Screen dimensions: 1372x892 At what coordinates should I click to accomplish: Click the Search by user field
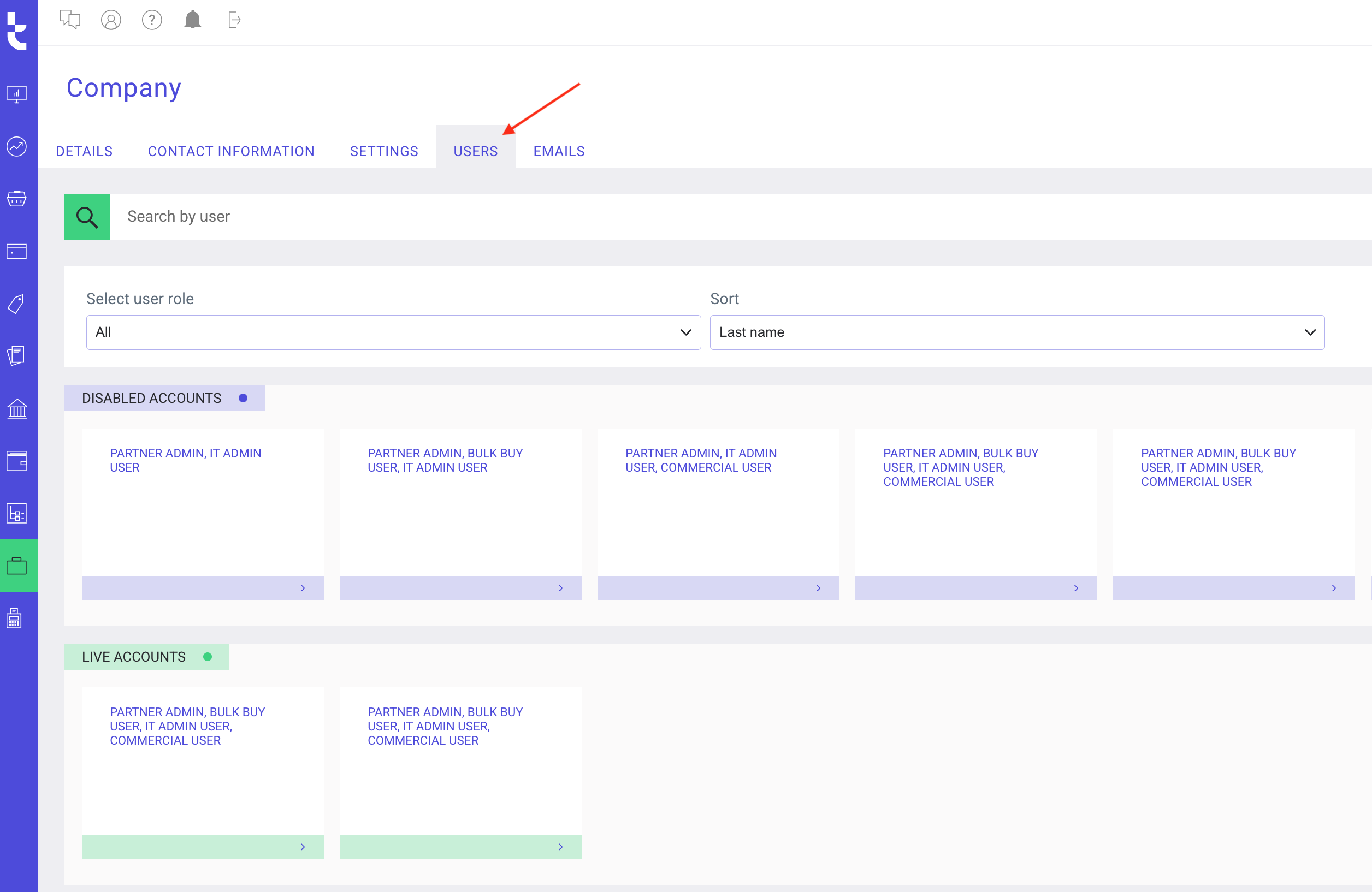point(692,217)
